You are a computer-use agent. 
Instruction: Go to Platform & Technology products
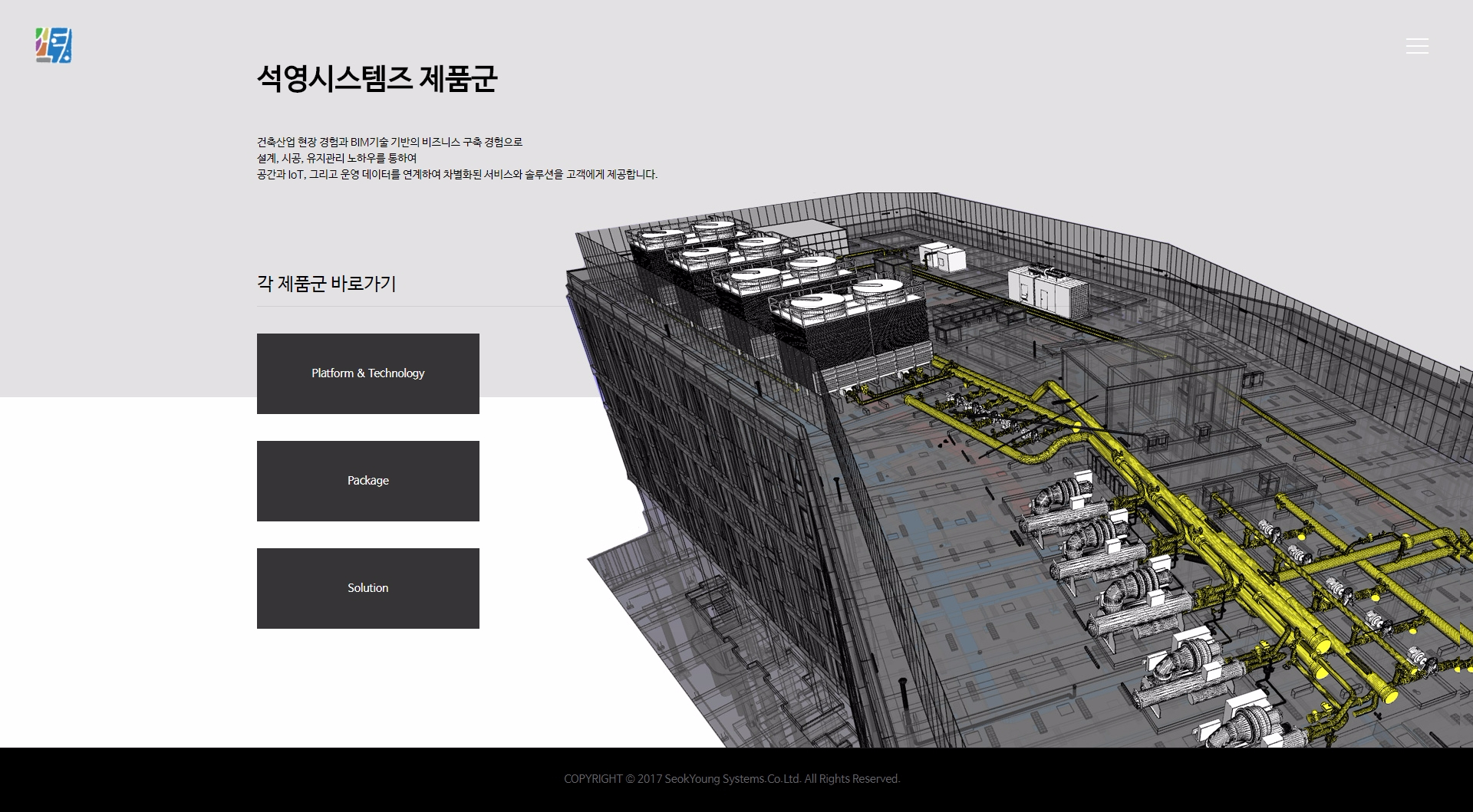pyautogui.click(x=368, y=373)
